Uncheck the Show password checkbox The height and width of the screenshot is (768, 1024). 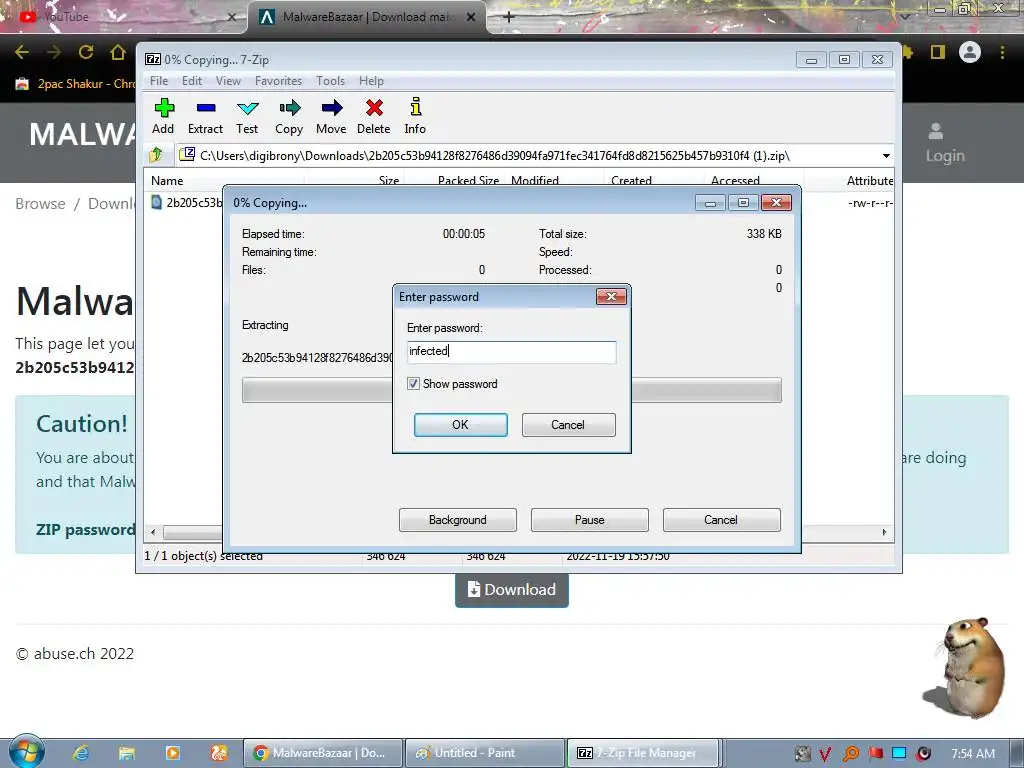tap(413, 383)
